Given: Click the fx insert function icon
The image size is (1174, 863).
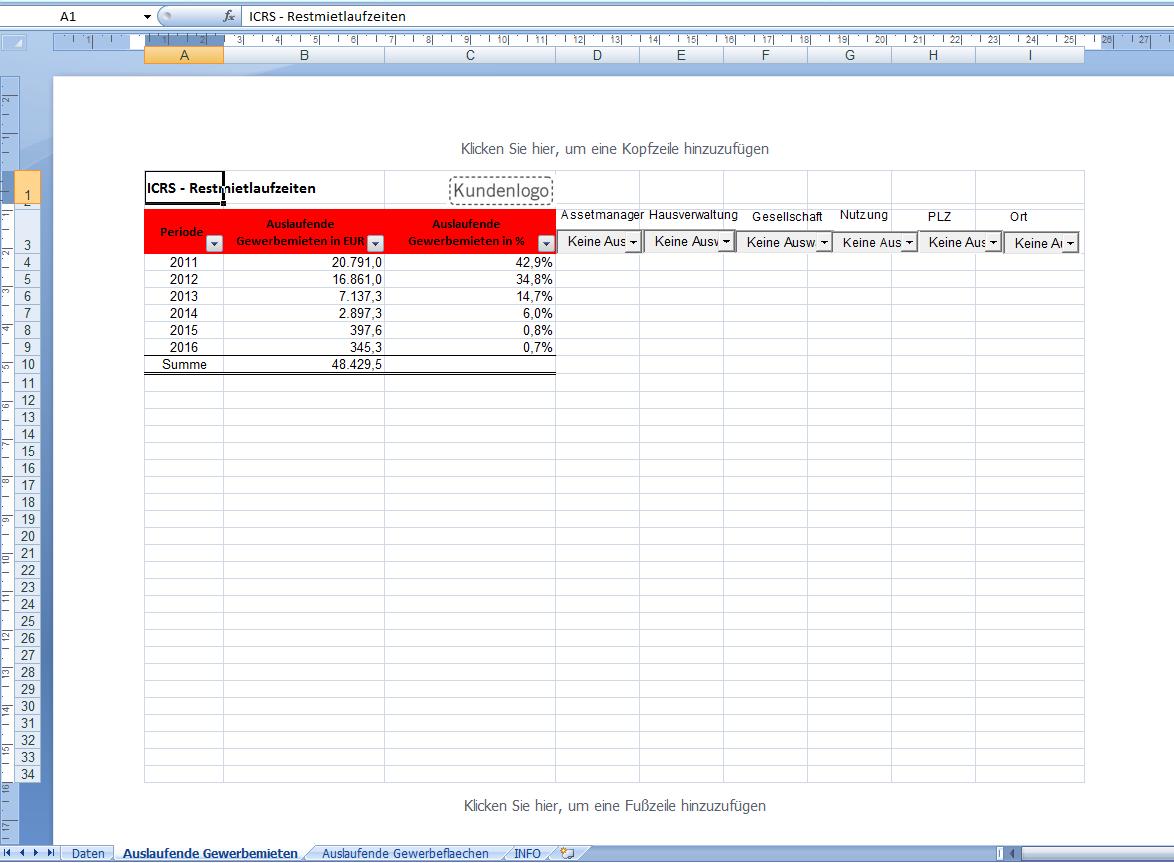Looking at the screenshot, I should [229, 16].
